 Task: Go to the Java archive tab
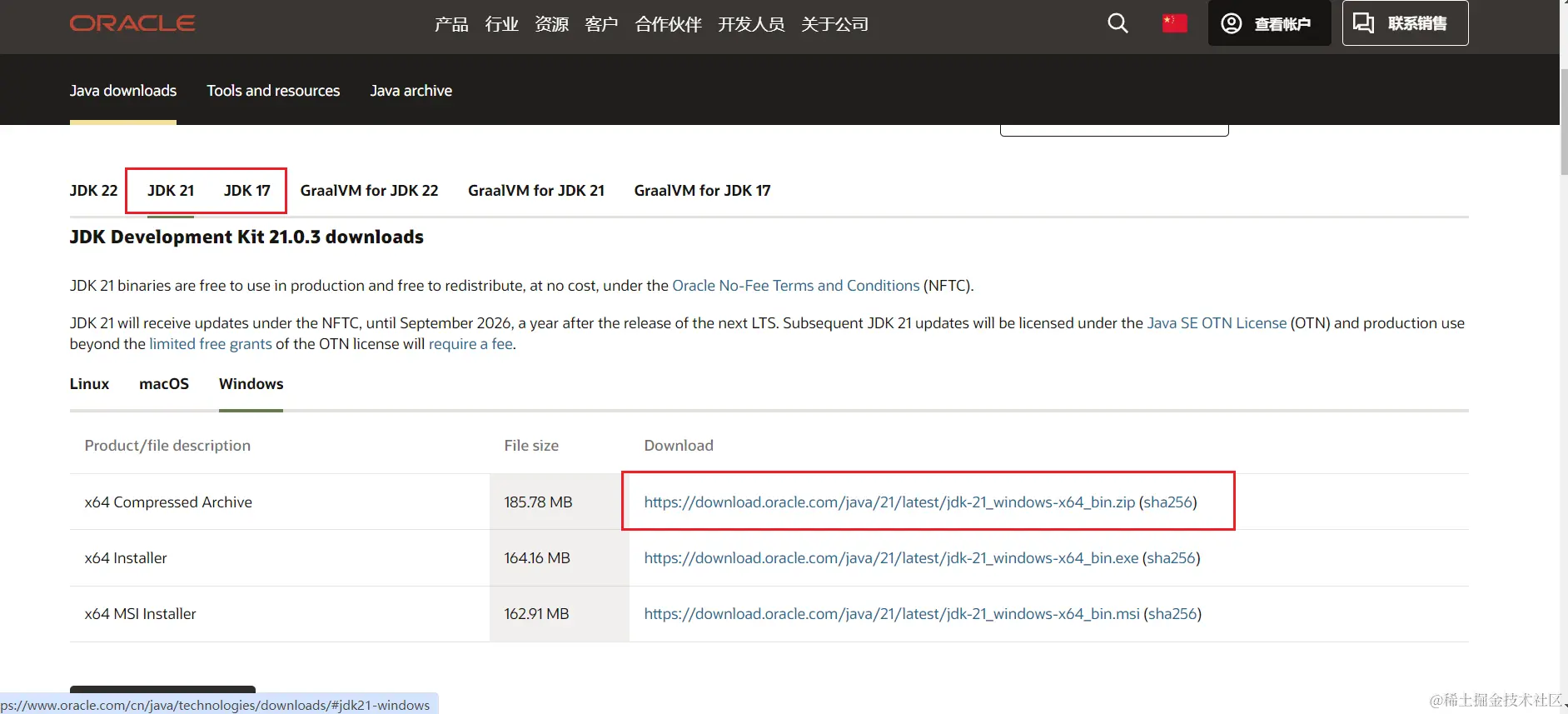pyautogui.click(x=411, y=91)
